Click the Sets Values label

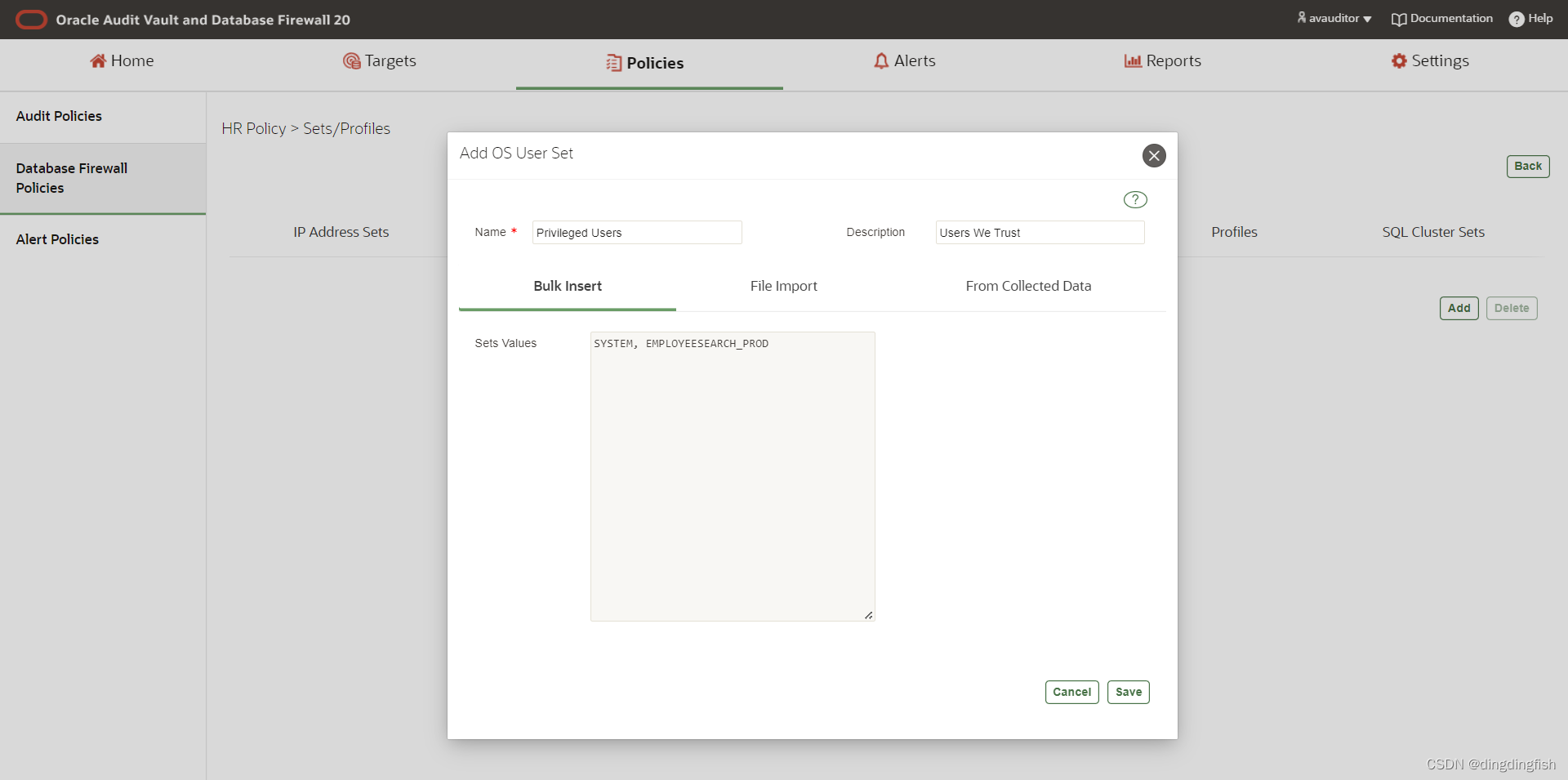point(506,343)
